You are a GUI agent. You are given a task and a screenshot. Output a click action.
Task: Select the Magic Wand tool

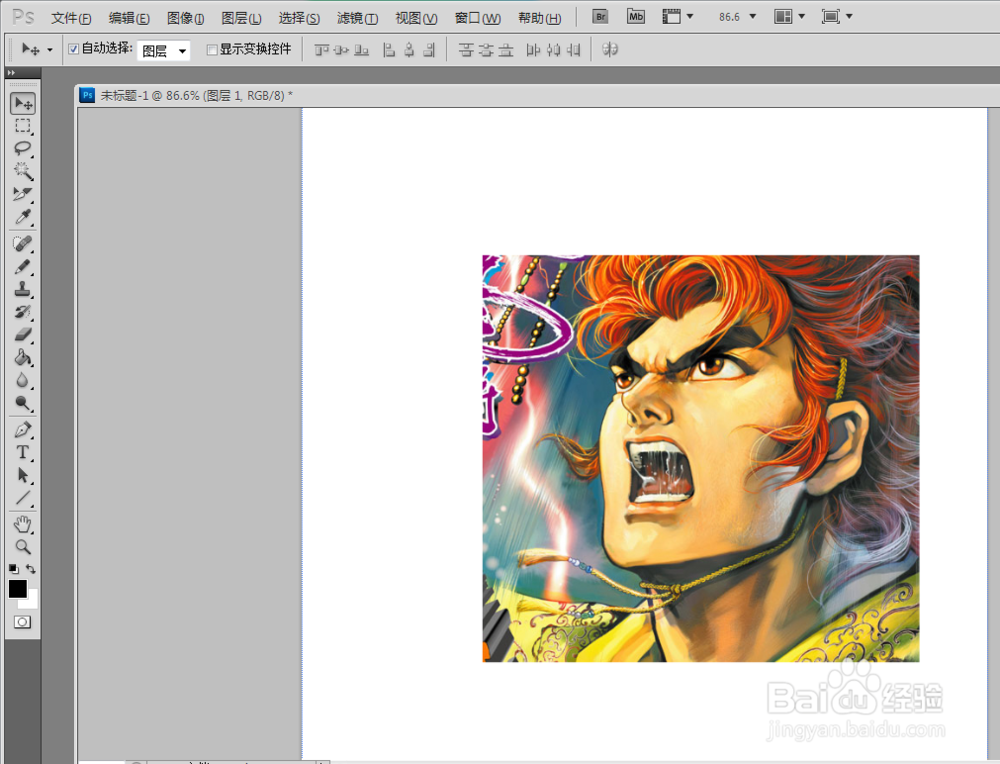(x=23, y=171)
